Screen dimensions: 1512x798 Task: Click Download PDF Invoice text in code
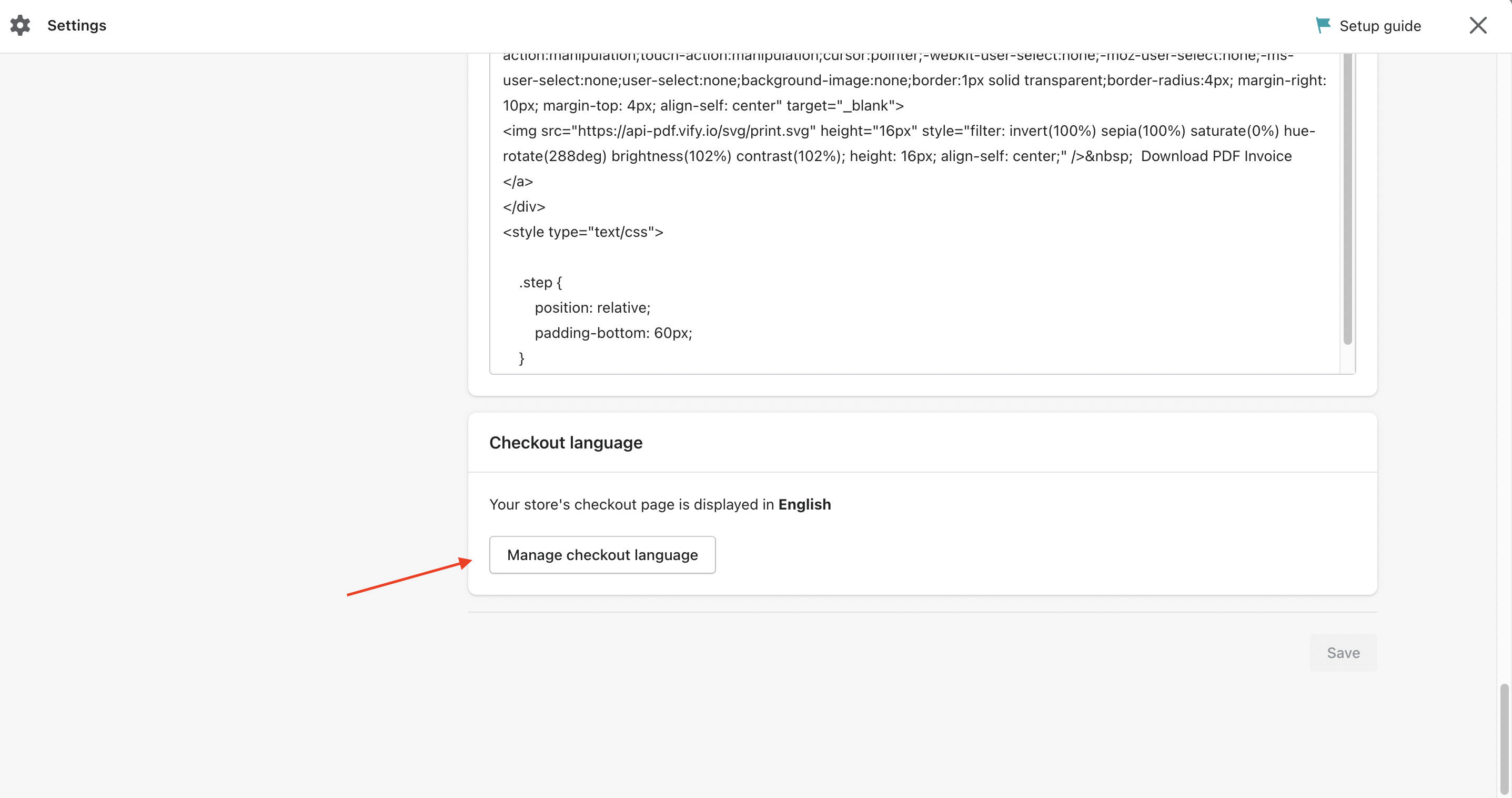click(x=1216, y=156)
